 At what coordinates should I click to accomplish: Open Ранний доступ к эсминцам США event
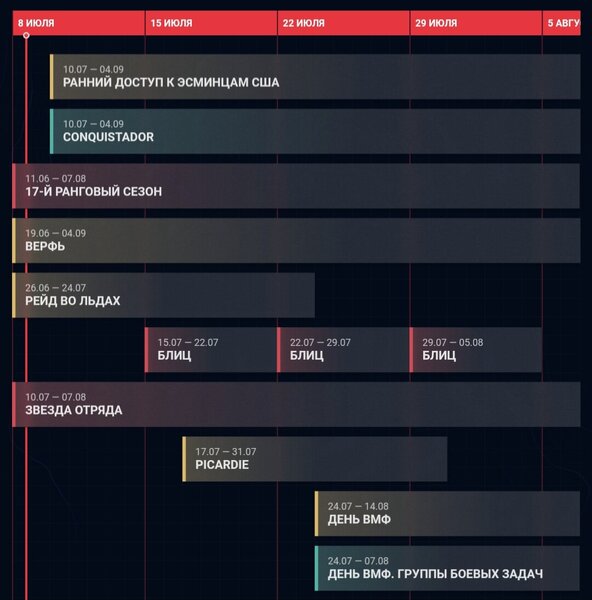tap(315, 77)
